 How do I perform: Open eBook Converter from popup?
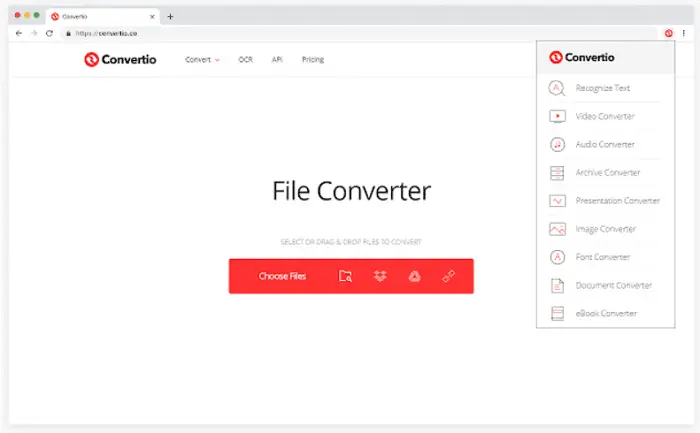click(x=606, y=313)
